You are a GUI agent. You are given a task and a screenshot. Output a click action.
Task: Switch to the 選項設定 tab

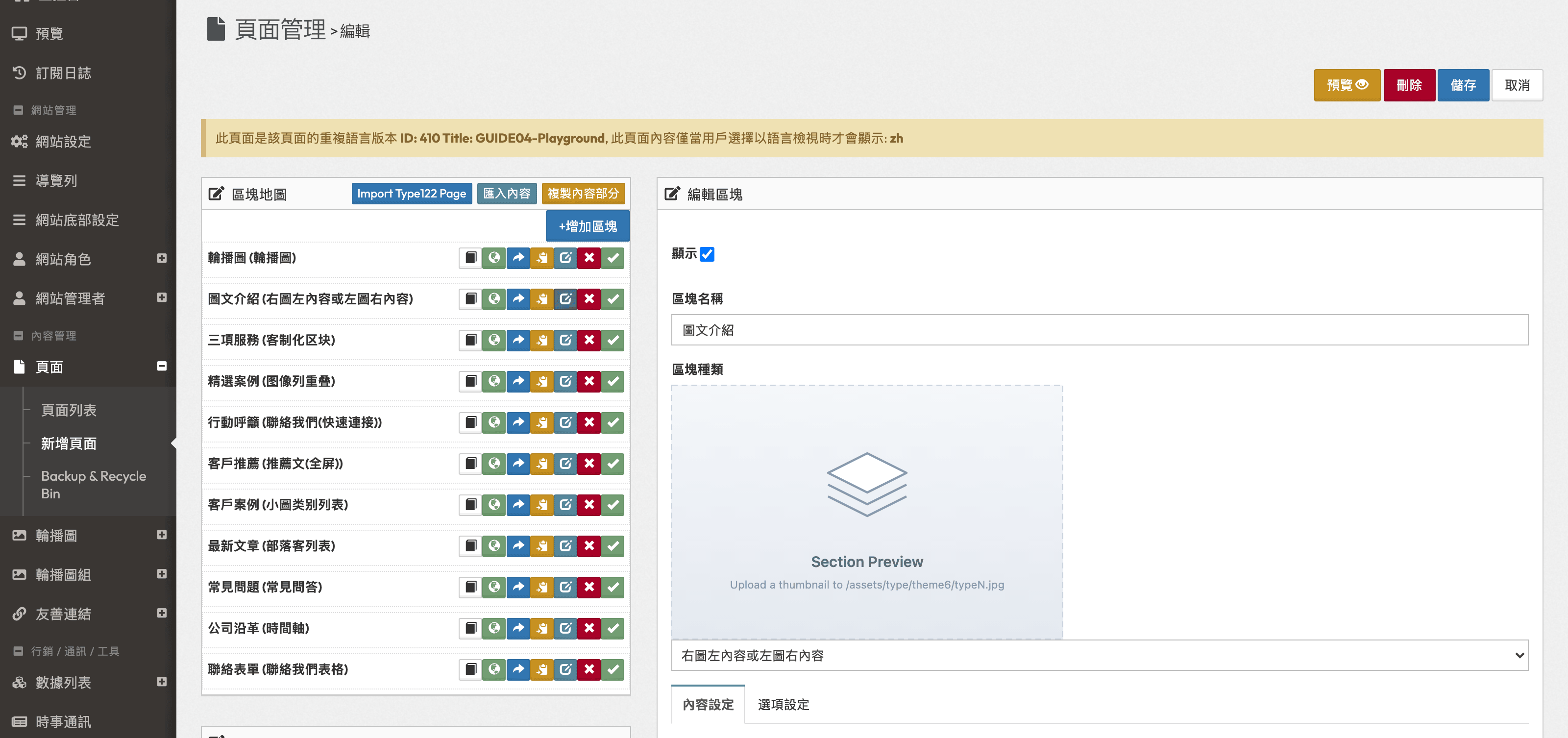coord(784,705)
